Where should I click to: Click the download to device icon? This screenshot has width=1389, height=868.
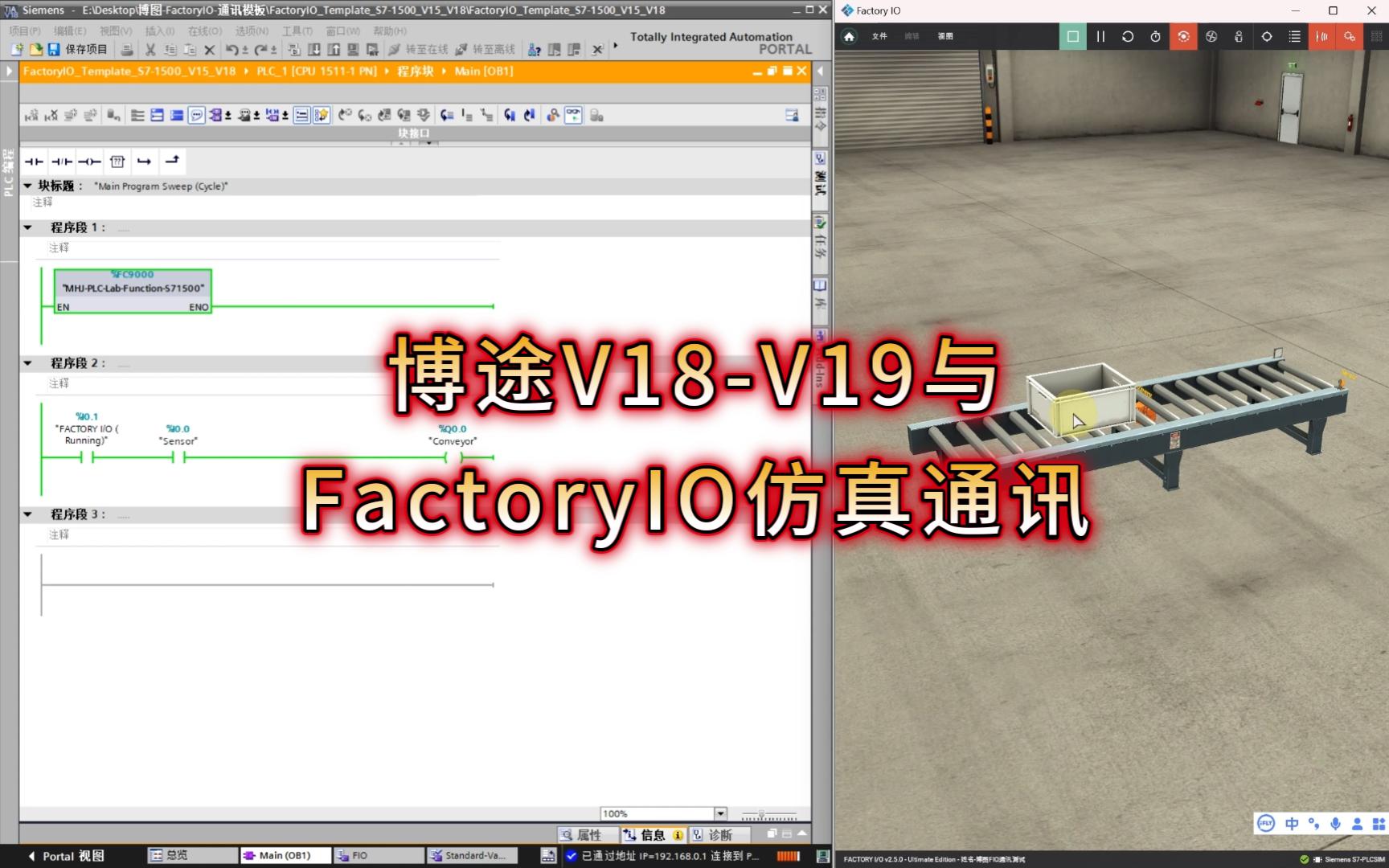[314, 50]
